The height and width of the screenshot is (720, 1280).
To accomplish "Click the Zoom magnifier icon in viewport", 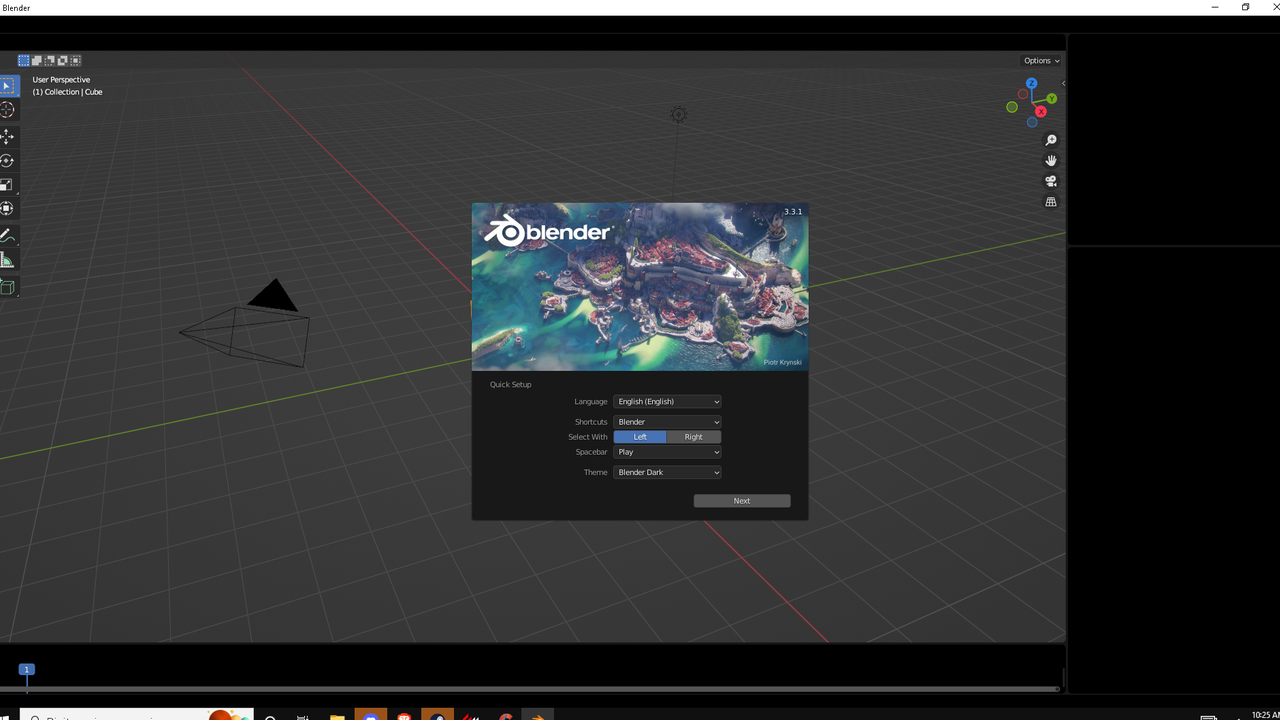I will tap(1051, 140).
